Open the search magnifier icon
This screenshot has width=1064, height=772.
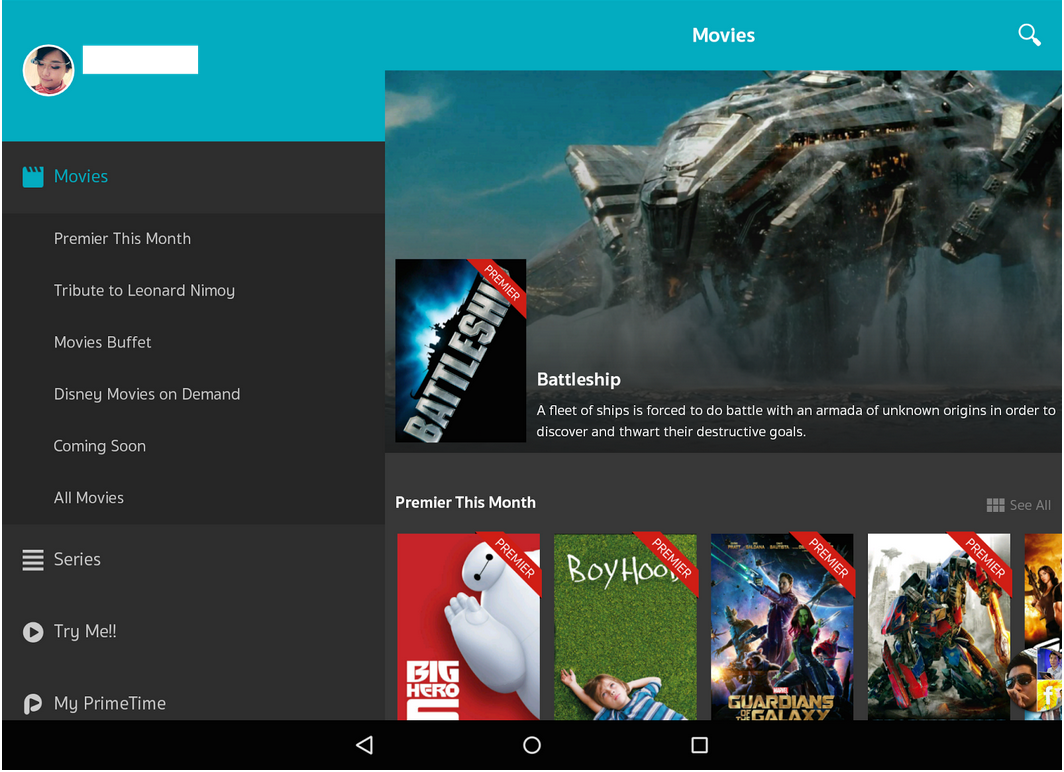click(1029, 35)
